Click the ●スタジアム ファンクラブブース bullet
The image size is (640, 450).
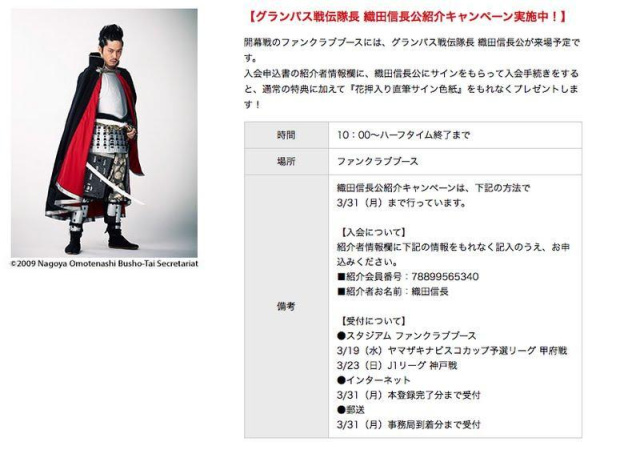coord(407,336)
